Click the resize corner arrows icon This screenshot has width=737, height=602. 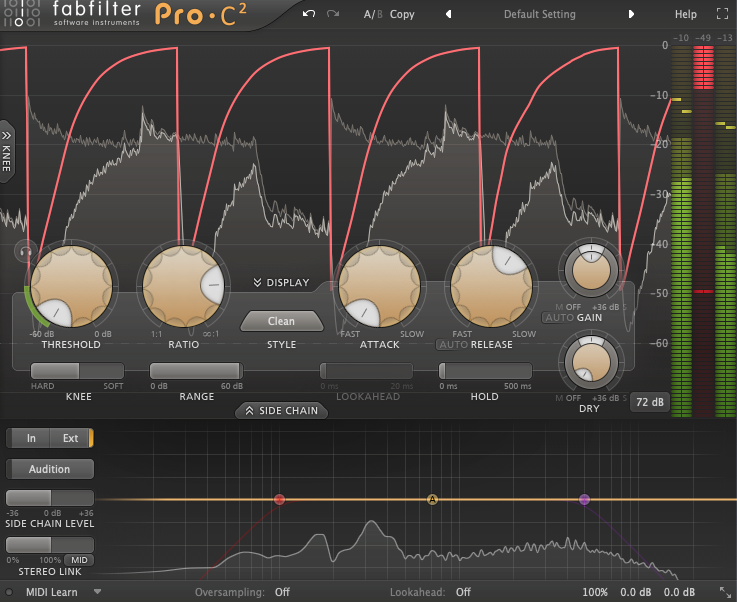click(725, 592)
